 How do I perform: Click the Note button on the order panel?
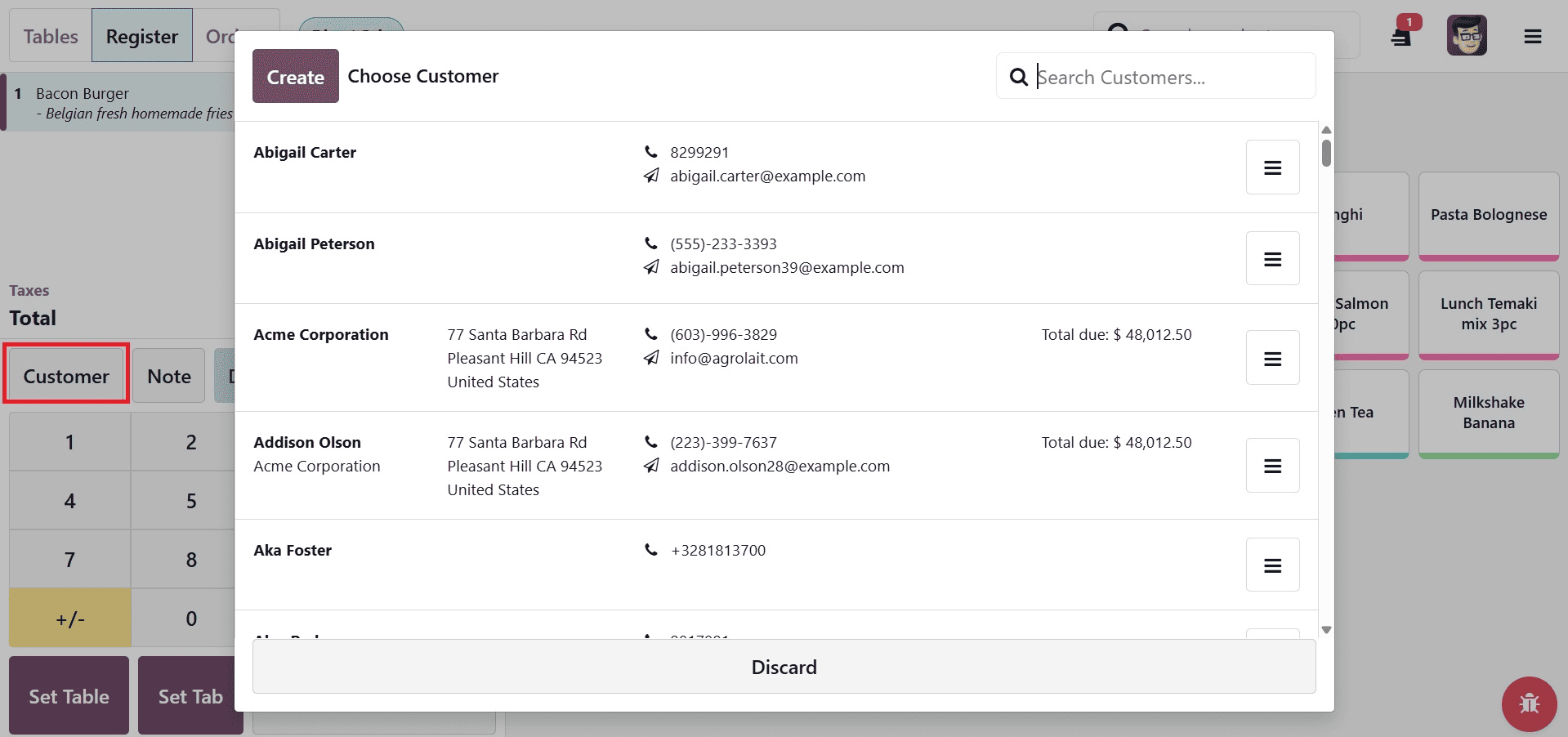pyautogui.click(x=168, y=375)
